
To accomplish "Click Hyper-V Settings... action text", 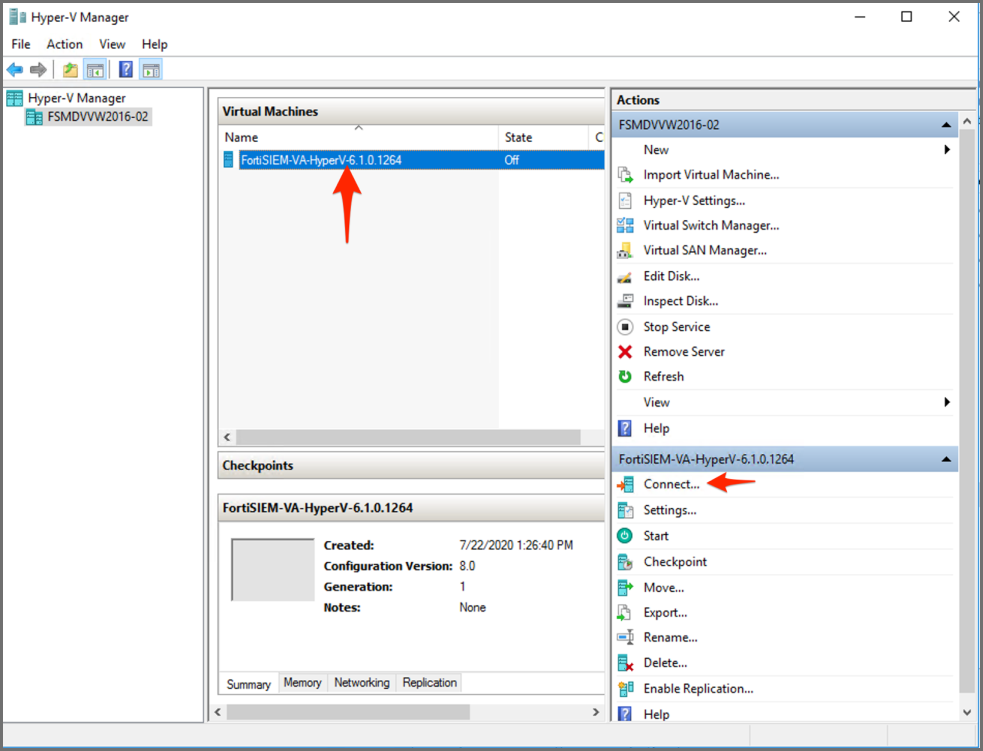I will 694,201.
